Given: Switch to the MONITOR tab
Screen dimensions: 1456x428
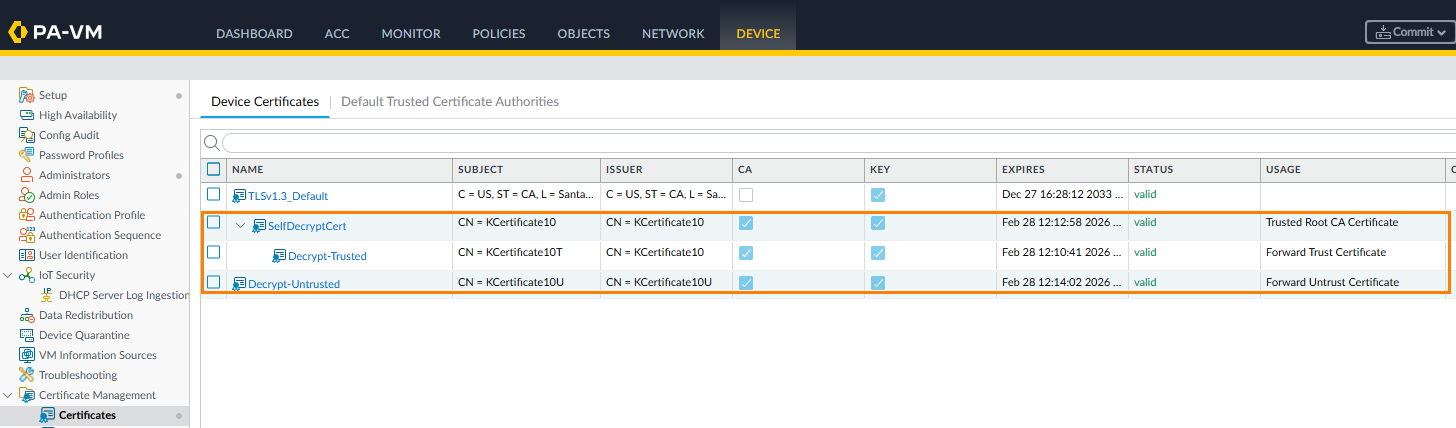Looking at the screenshot, I should 411,33.
